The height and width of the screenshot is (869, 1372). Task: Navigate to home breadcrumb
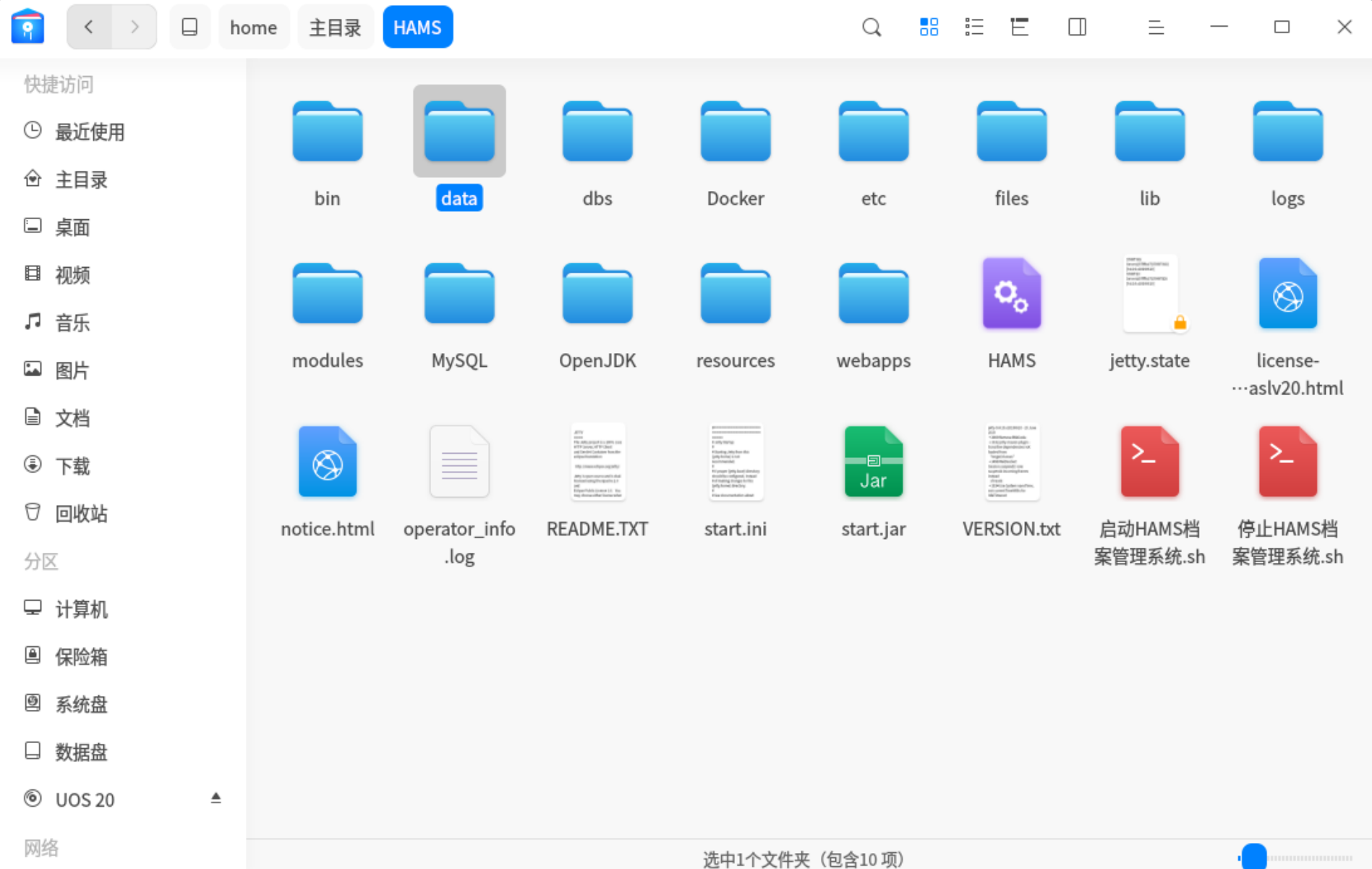click(x=253, y=27)
